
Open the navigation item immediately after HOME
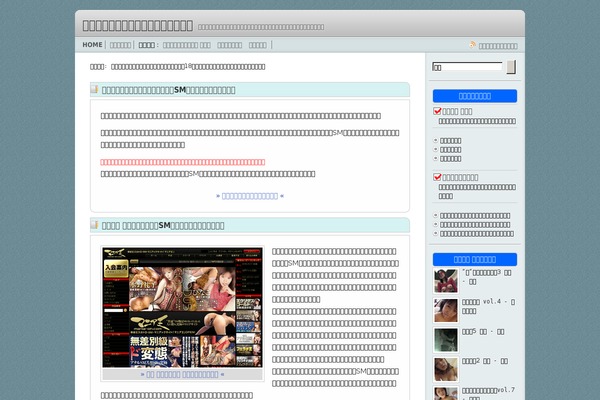click(x=120, y=45)
